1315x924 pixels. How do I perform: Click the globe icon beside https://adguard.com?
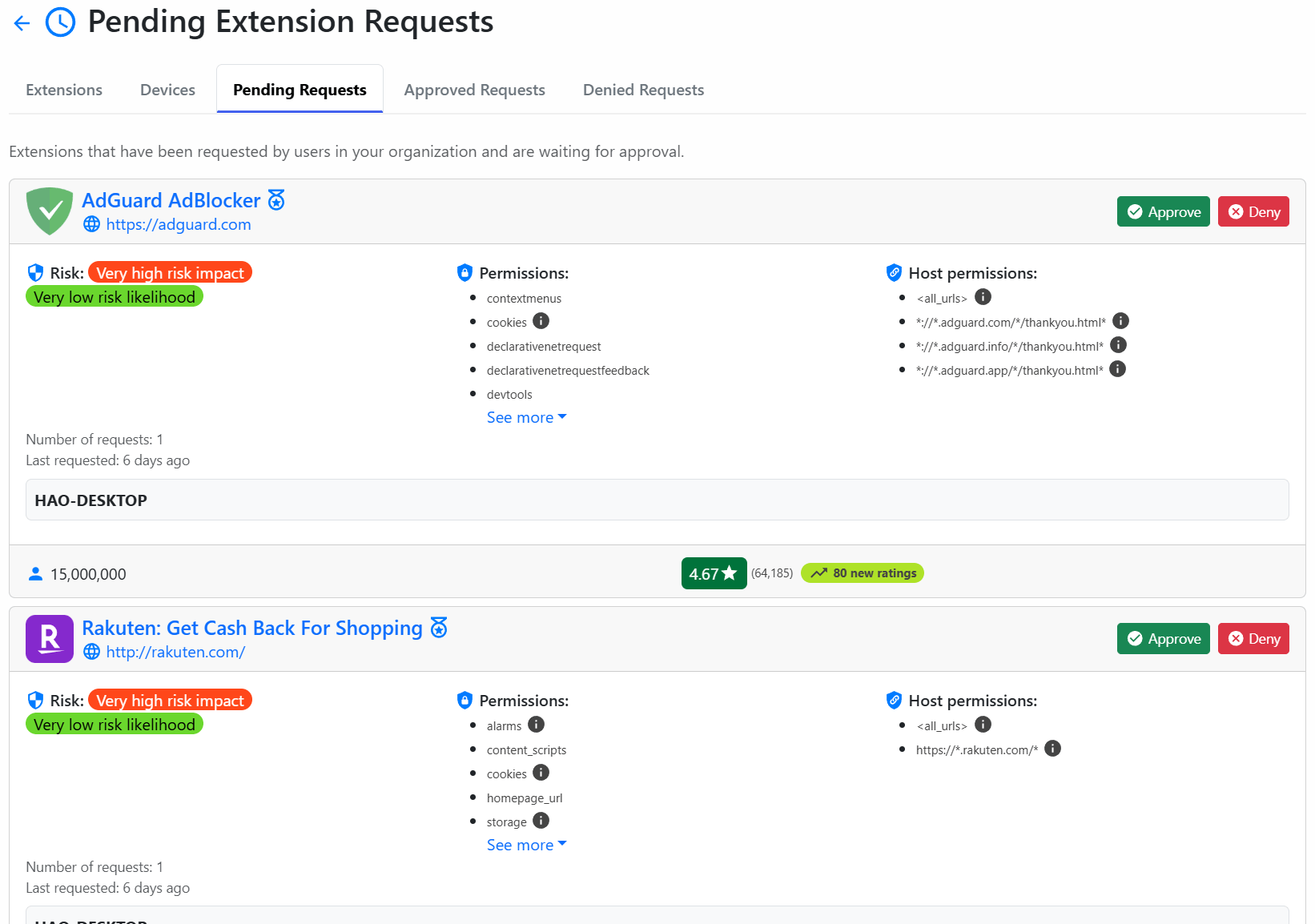coord(92,224)
